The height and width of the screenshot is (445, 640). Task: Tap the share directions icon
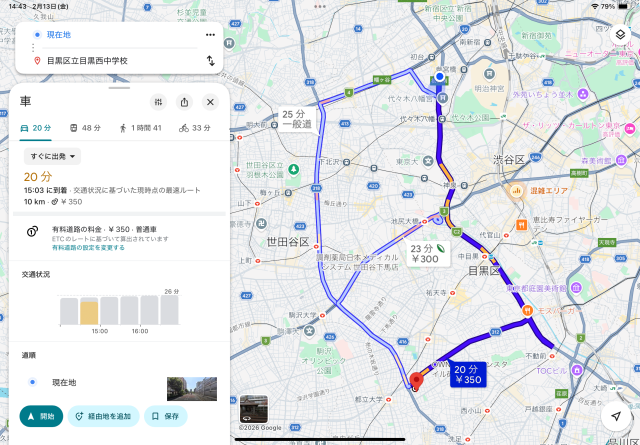click(184, 102)
